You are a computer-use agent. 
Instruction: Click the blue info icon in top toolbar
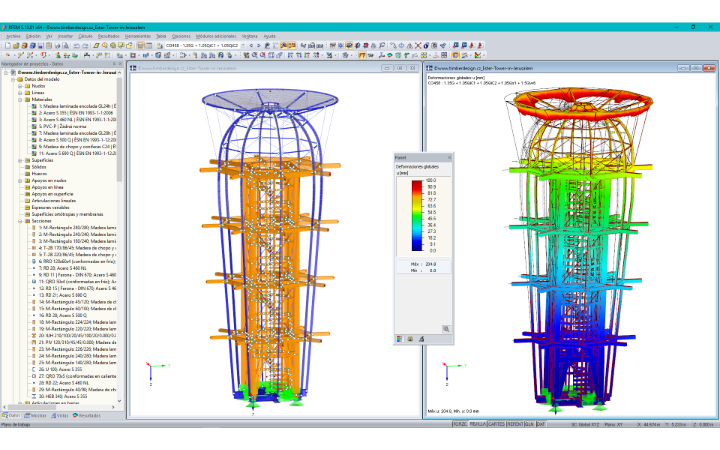click(x=426, y=45)
